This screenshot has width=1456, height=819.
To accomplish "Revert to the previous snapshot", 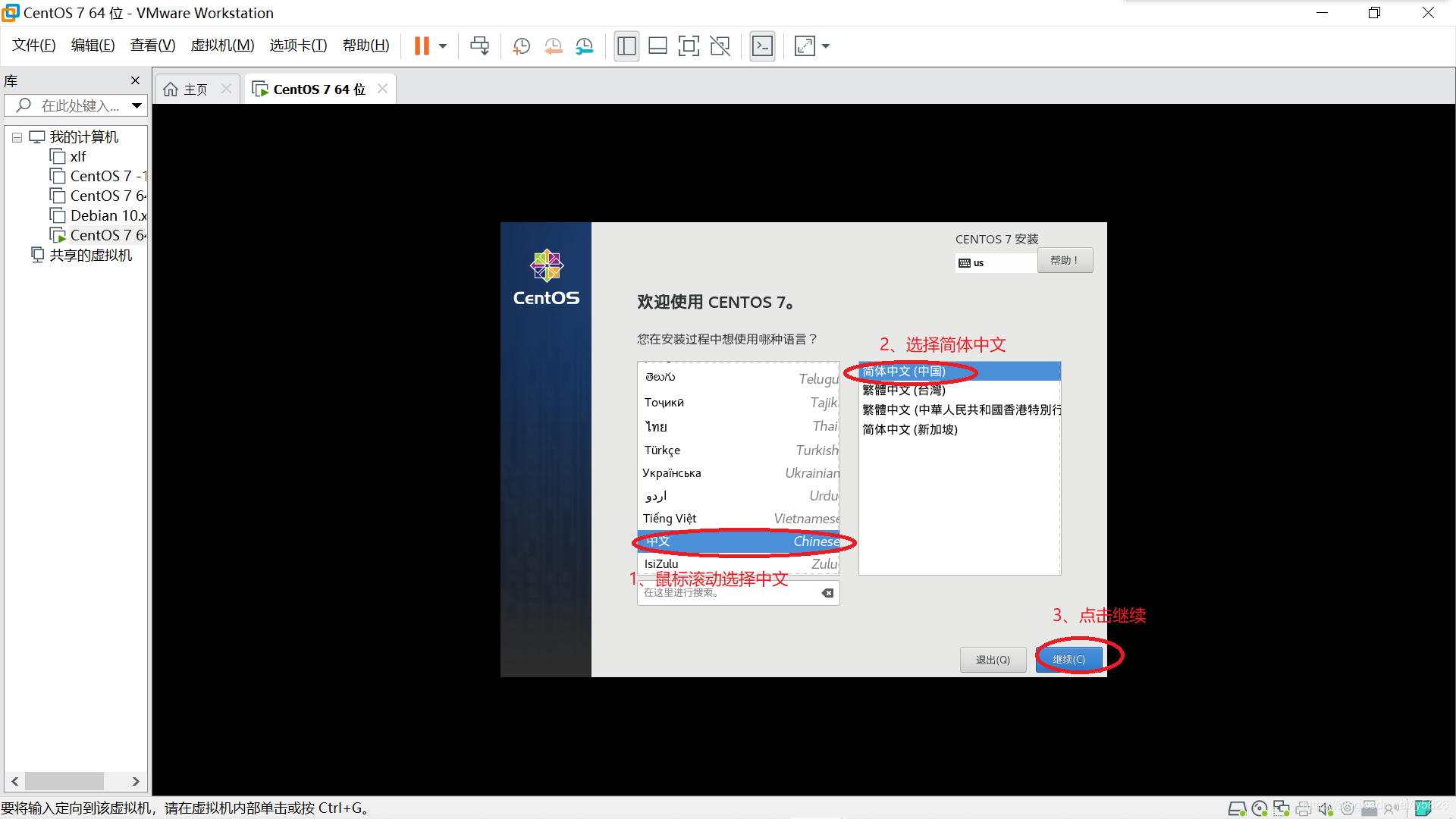I will (x=553, y=46).
